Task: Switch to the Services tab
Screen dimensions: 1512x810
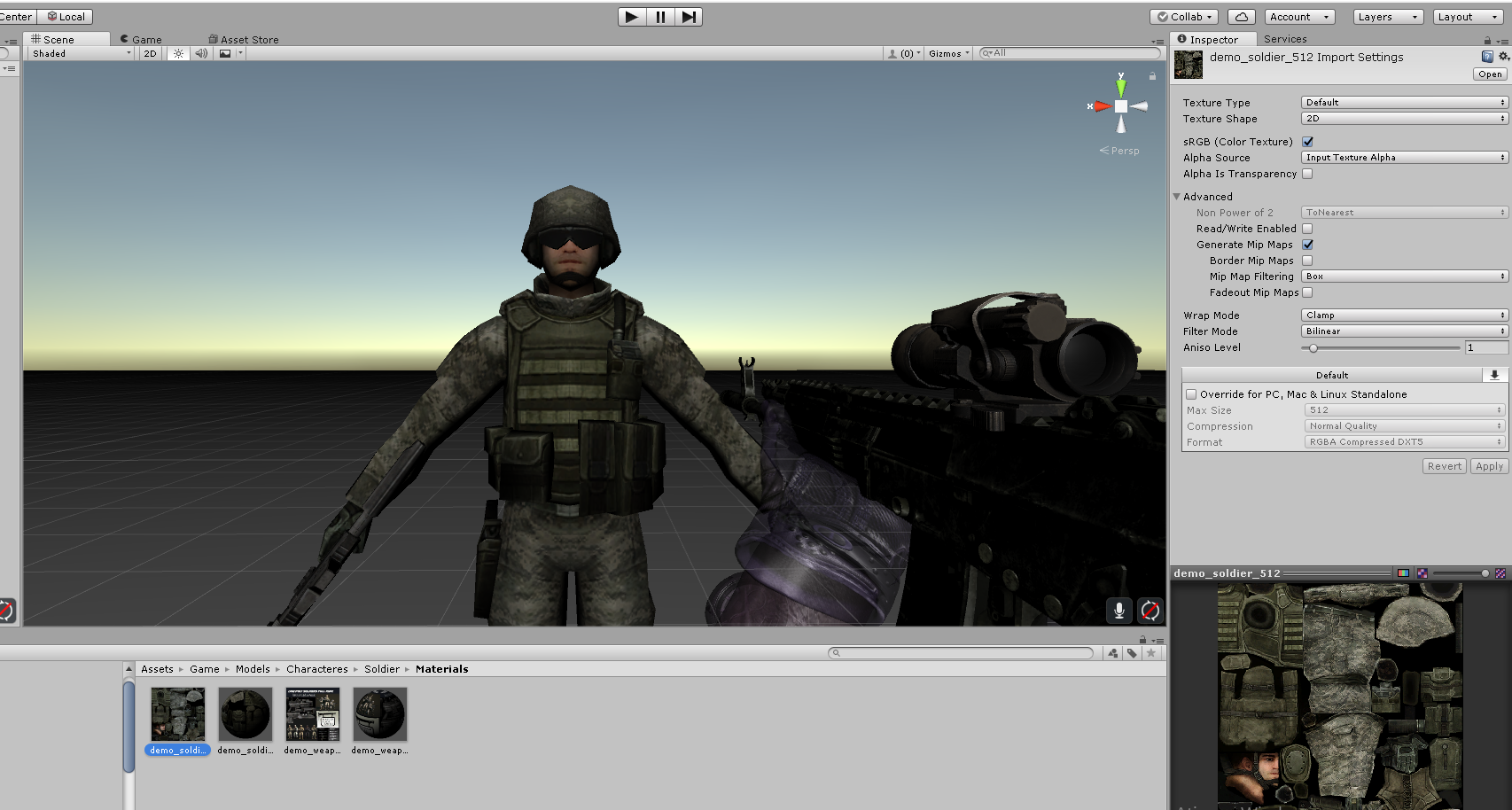Action: click(x=1285, y=39)
